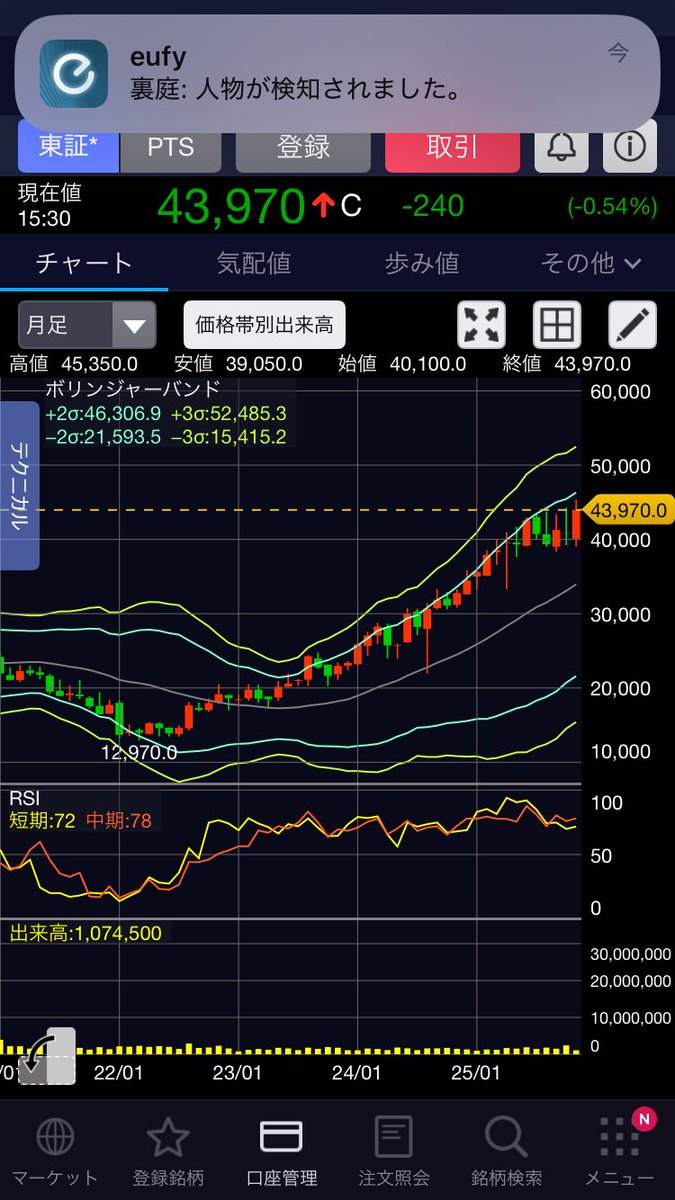Tap the RSI 中期:78 value
The height and width of the screenshot is (1200, 675).
(118, 822)
